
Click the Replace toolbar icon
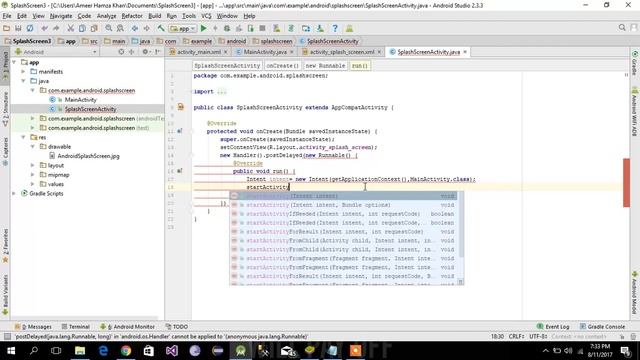(x=120, y=28)
